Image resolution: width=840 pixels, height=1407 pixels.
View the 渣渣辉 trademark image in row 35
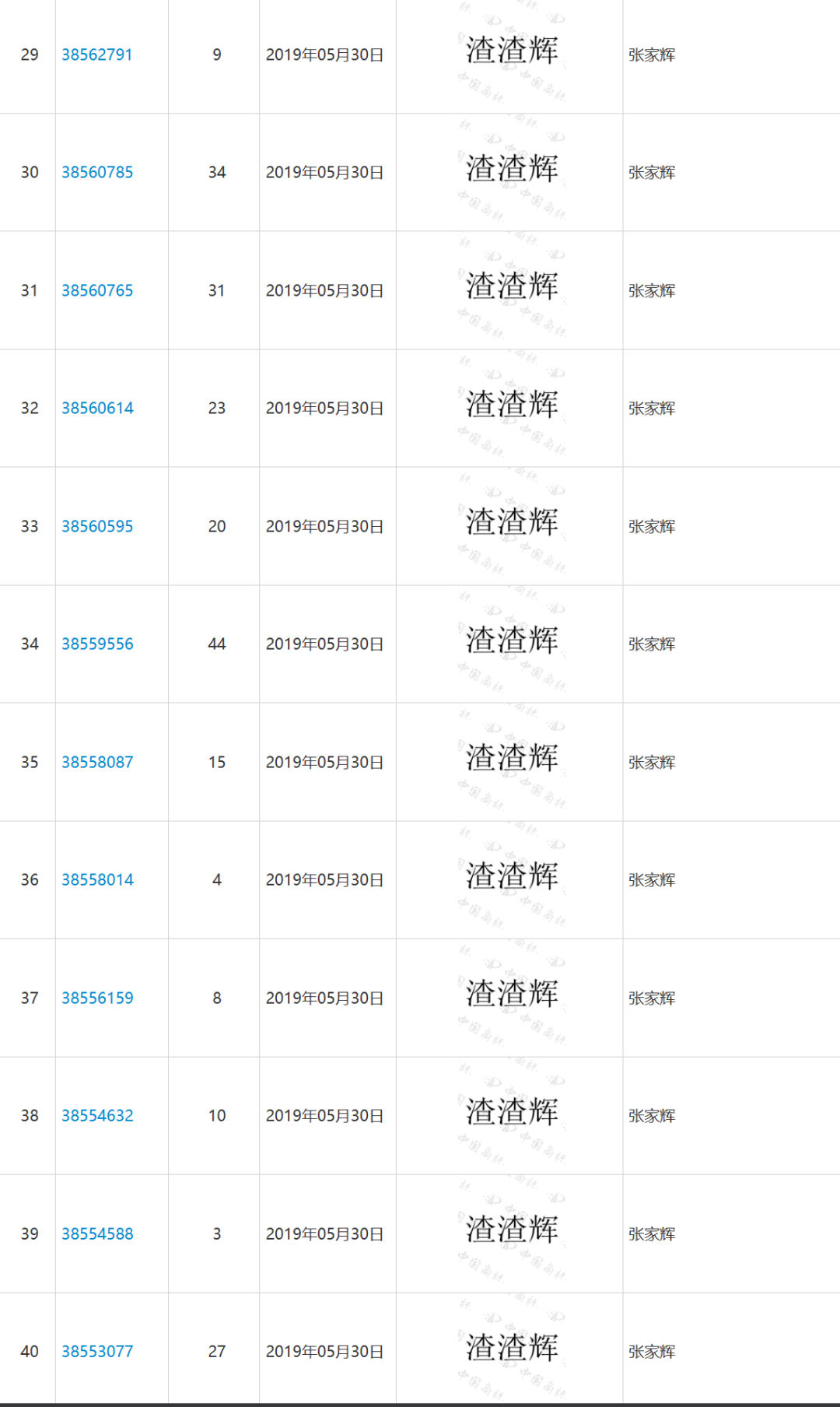(511, 759)
